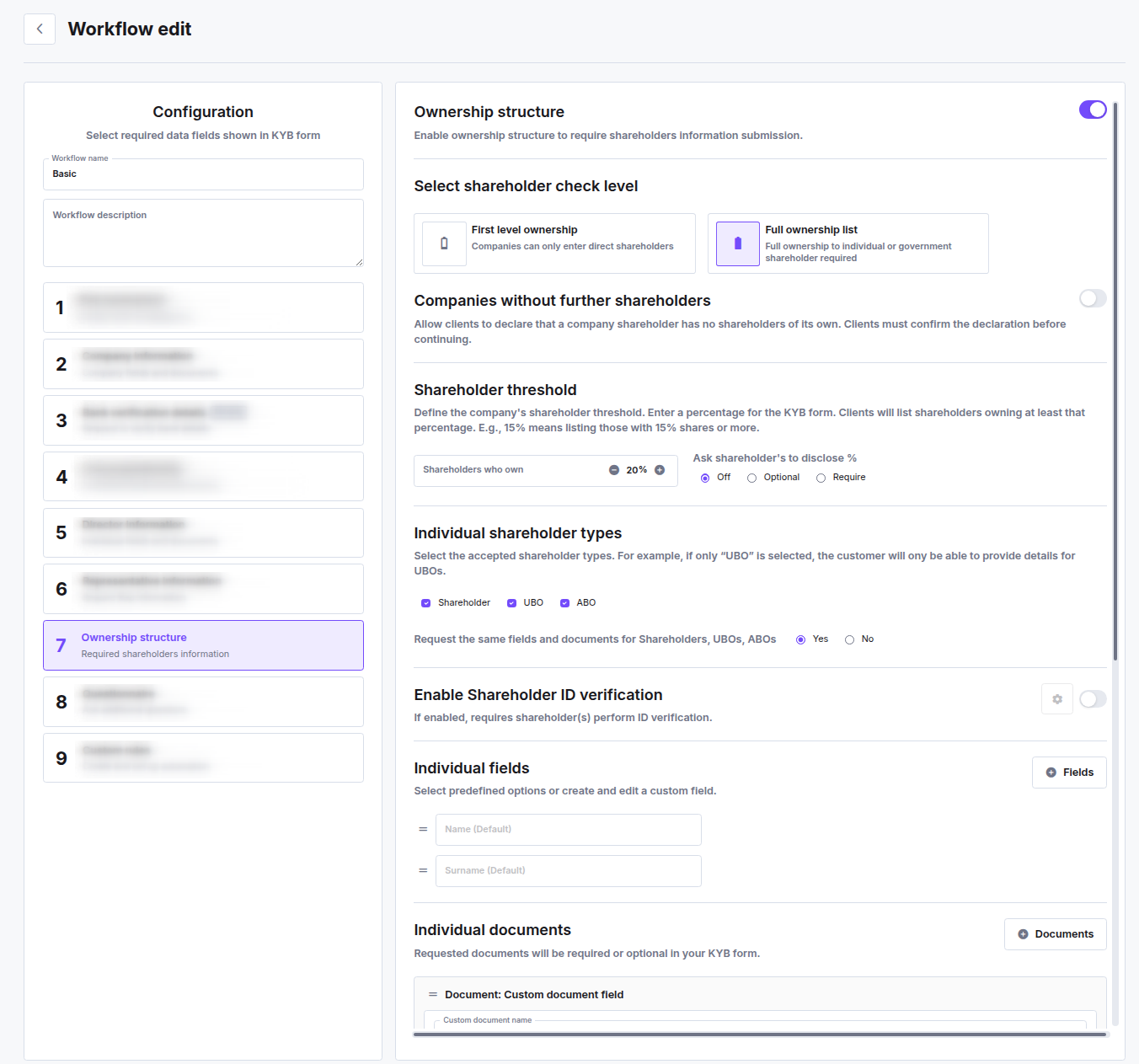Click the Name (Default) field

tap(569, 830)
